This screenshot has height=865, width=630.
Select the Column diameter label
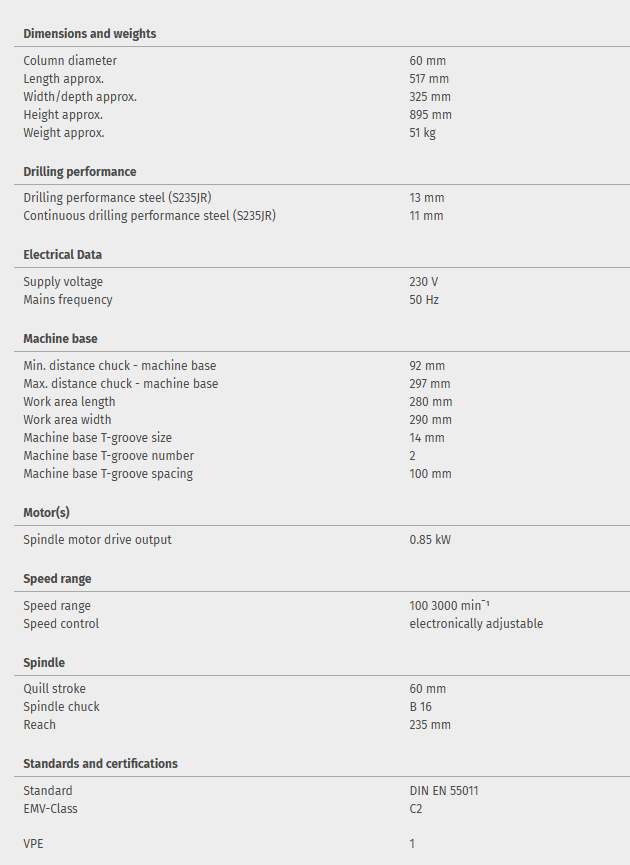(70, 61)
